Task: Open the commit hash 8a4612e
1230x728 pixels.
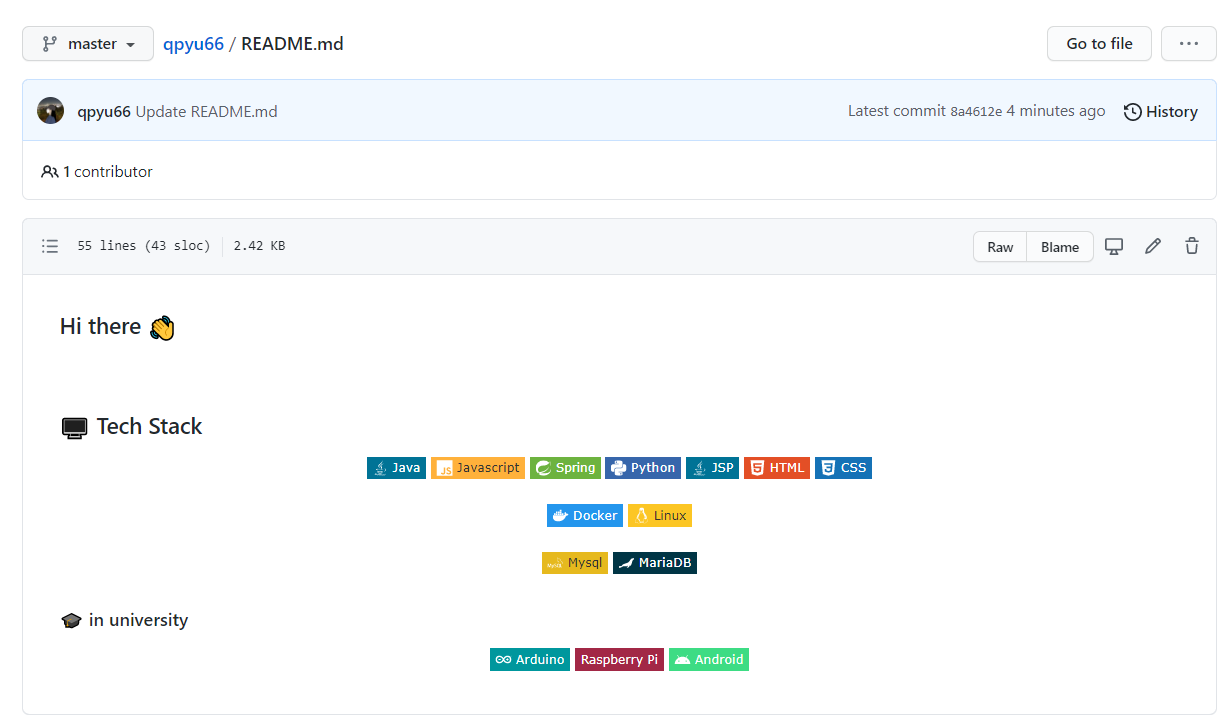Action: pyautogui.click(x=976, y=112)
